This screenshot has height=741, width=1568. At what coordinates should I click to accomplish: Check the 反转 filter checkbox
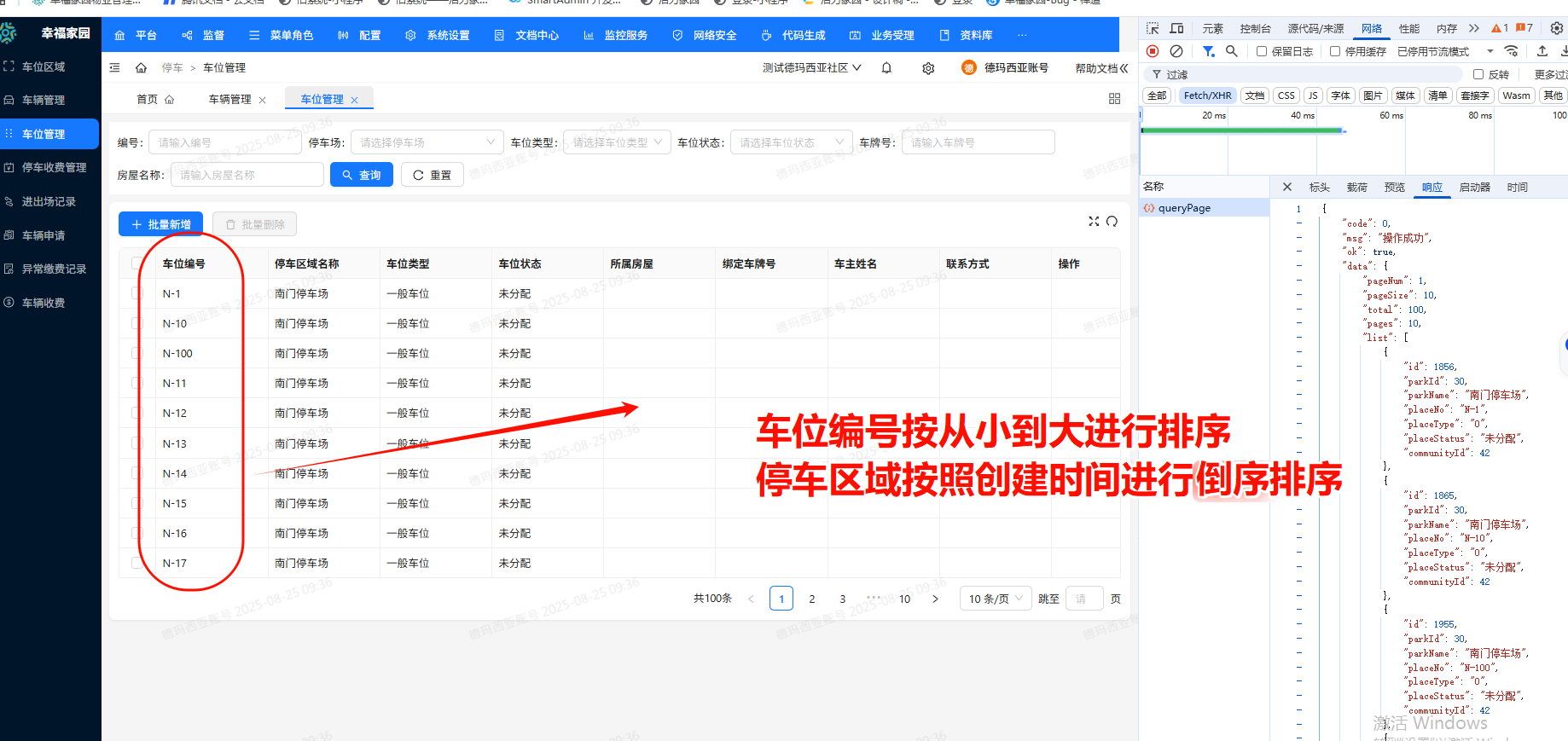(x=1478, y=74)
